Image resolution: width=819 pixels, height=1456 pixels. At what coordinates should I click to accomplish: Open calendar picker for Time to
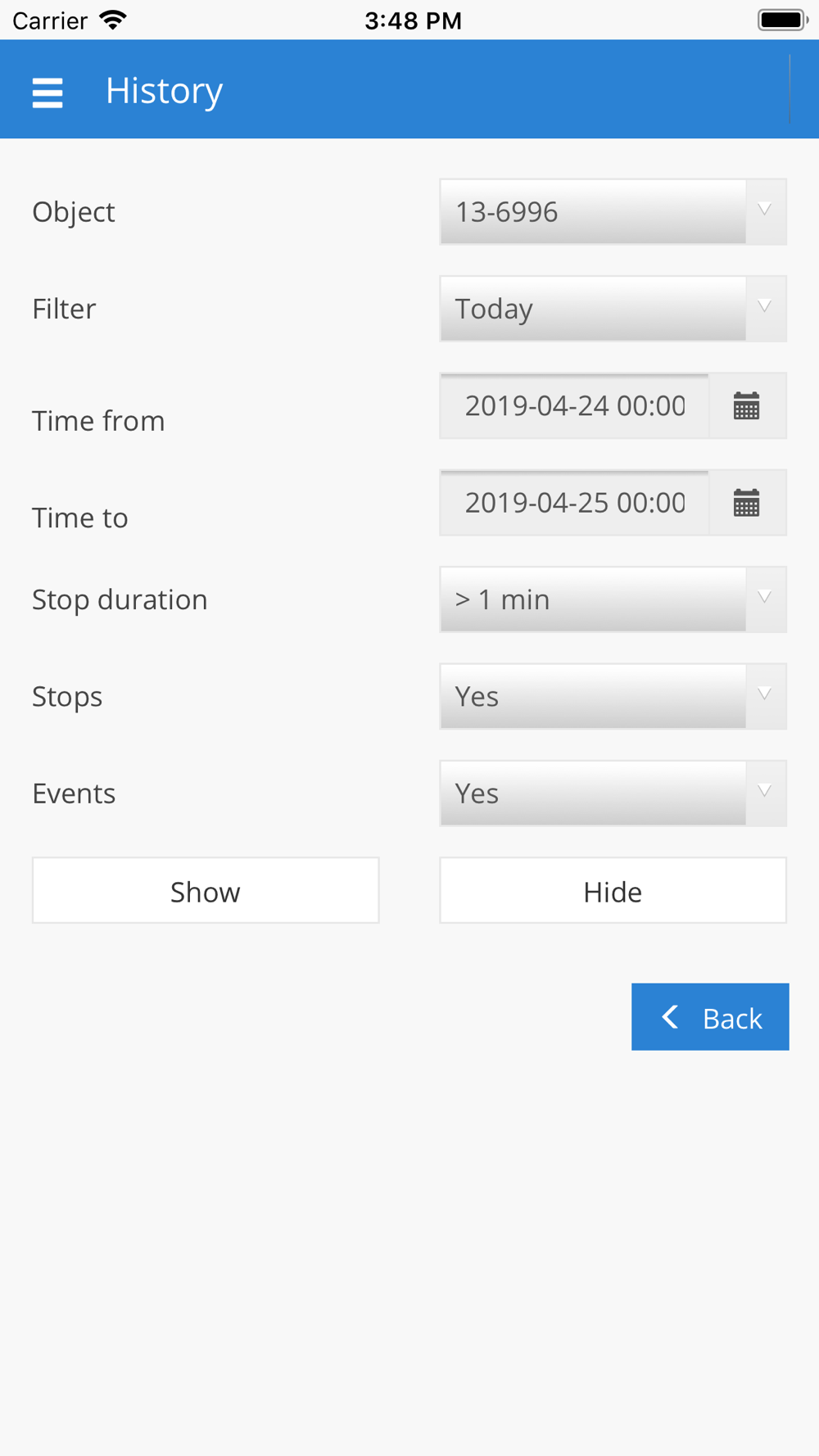point(746,503)
